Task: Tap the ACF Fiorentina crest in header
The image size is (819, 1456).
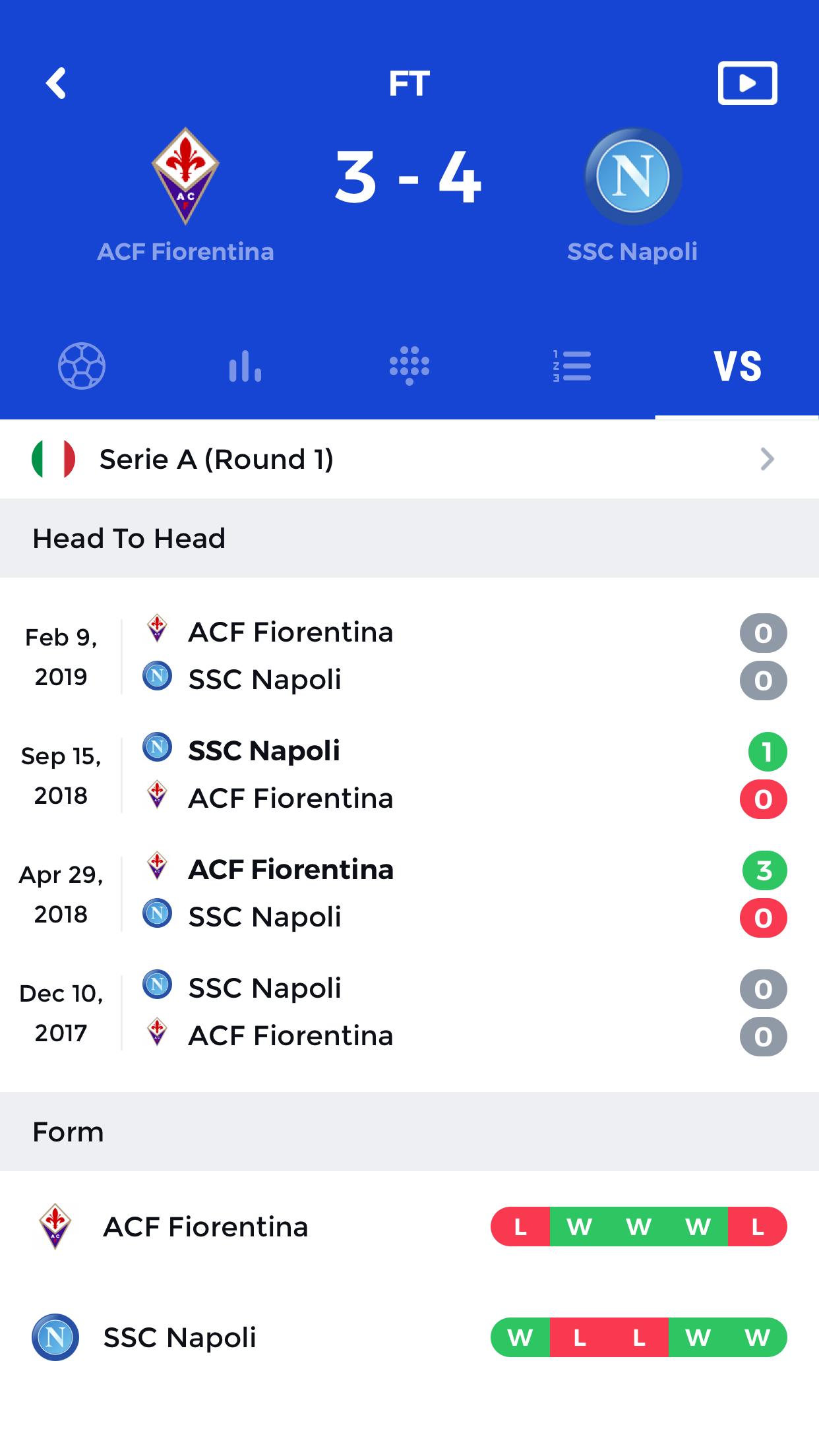Action: coord(185,176)
